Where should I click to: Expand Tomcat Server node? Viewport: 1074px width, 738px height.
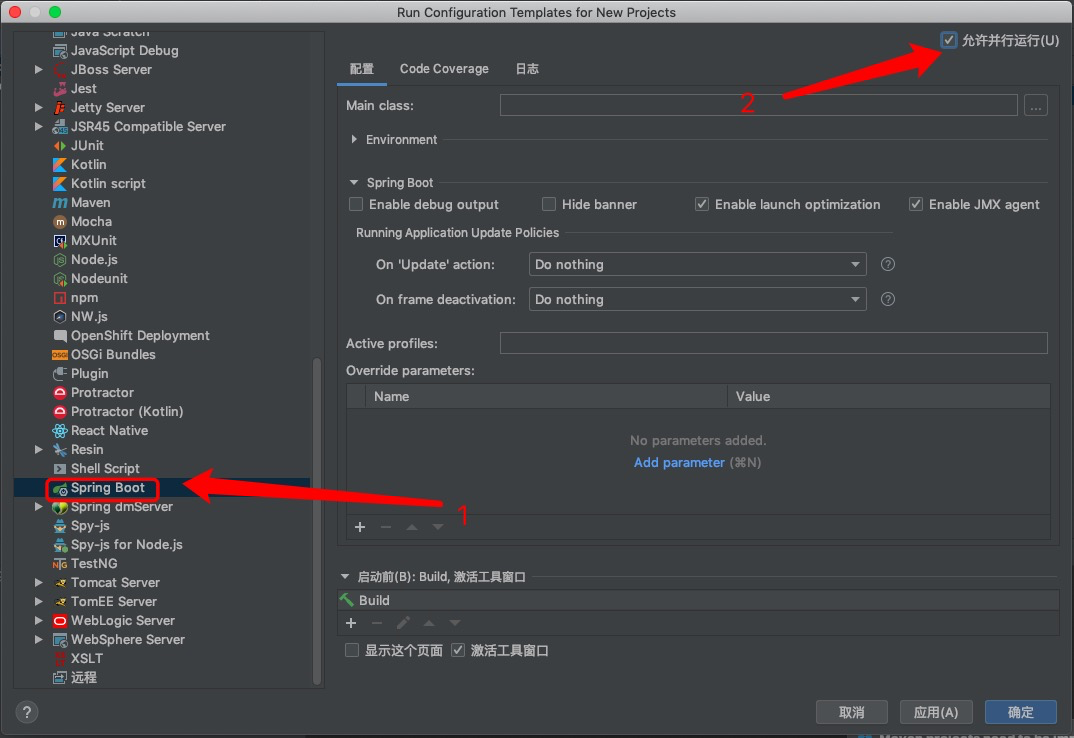pyautogui.click(x=39, y=582)
